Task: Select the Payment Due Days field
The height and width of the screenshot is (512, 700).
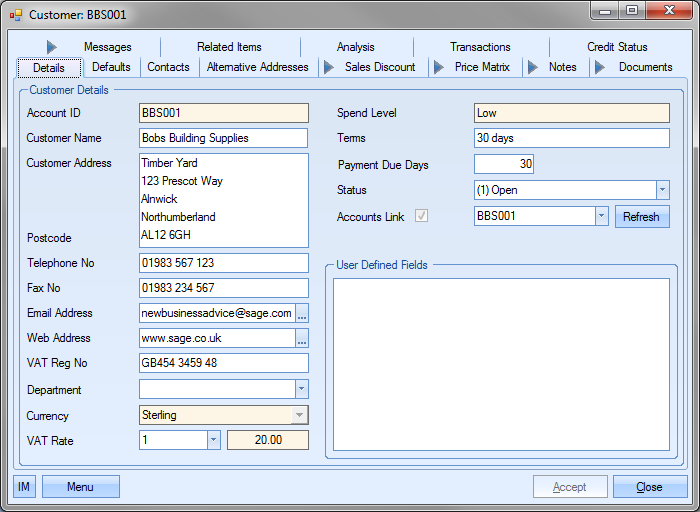Action: (504, 164)
